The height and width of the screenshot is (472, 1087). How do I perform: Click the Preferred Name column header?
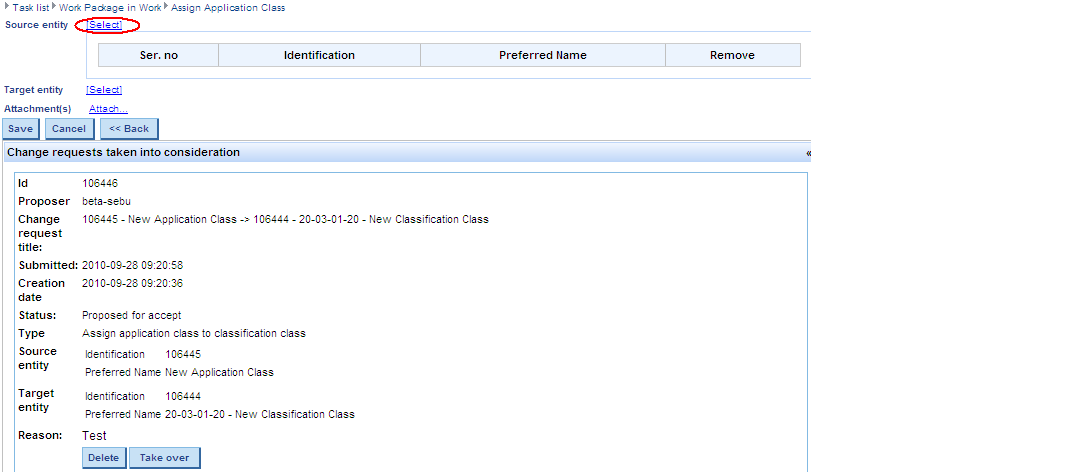click(x=542, y=55)
